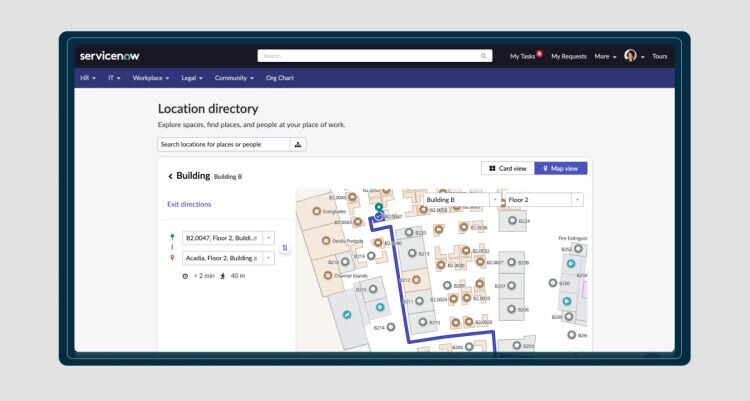Open the Workplace menu
This screenshot has width=750, height=401.
coord(151,77)
